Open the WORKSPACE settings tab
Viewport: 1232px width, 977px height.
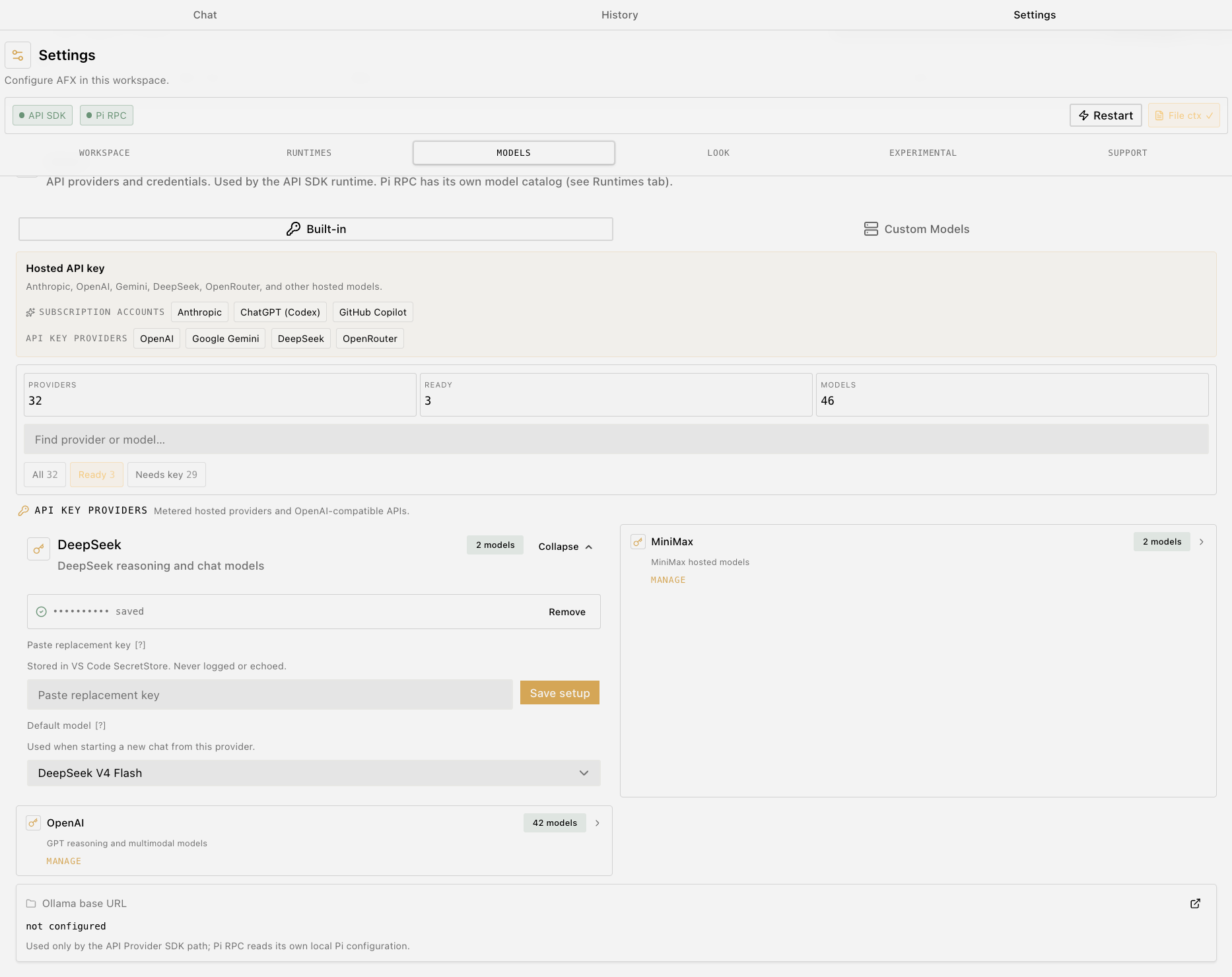104,153
